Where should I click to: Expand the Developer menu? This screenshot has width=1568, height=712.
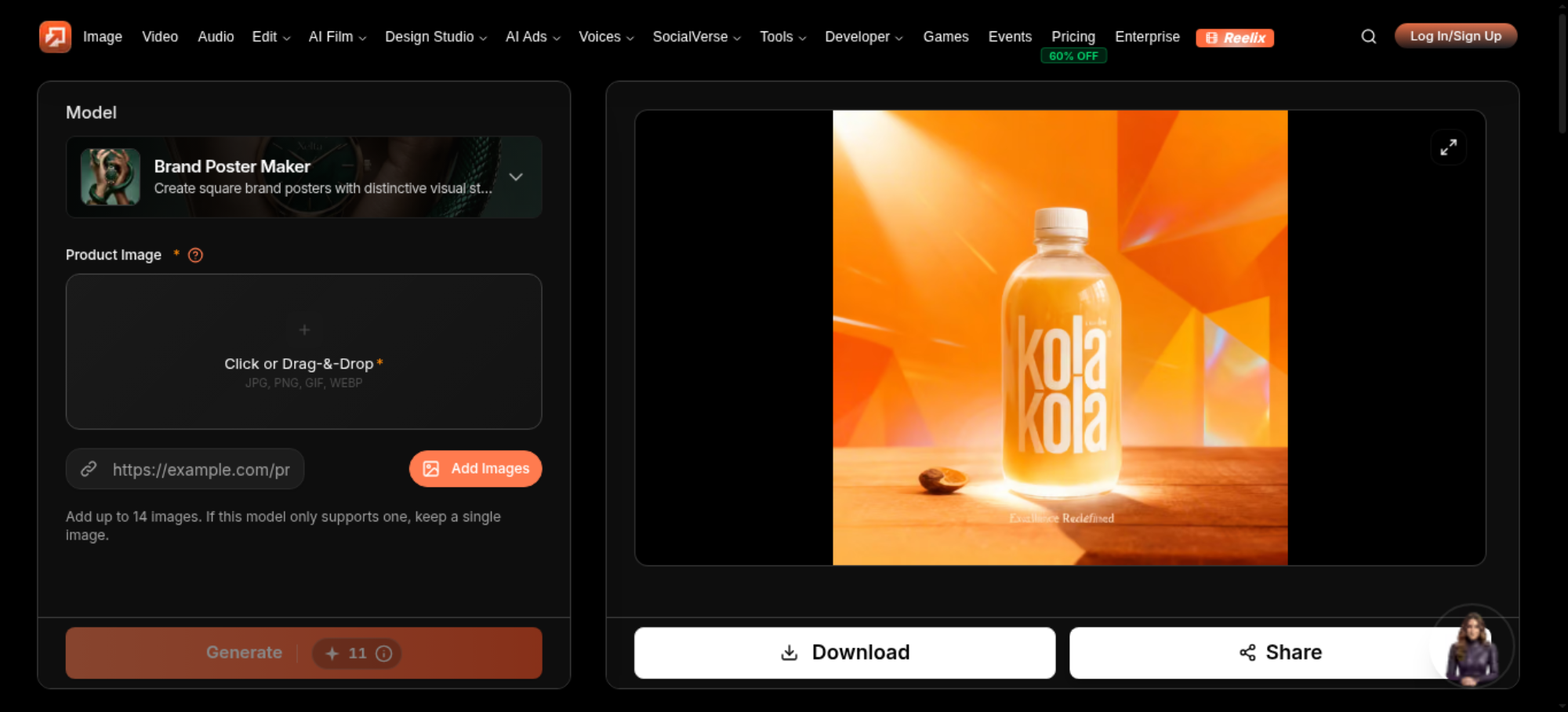pyautogui.click(x=864, y=37)
